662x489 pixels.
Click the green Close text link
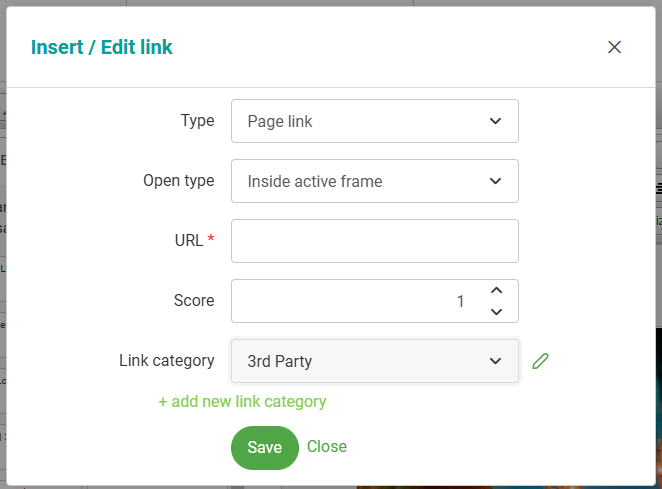pos(327,447)
